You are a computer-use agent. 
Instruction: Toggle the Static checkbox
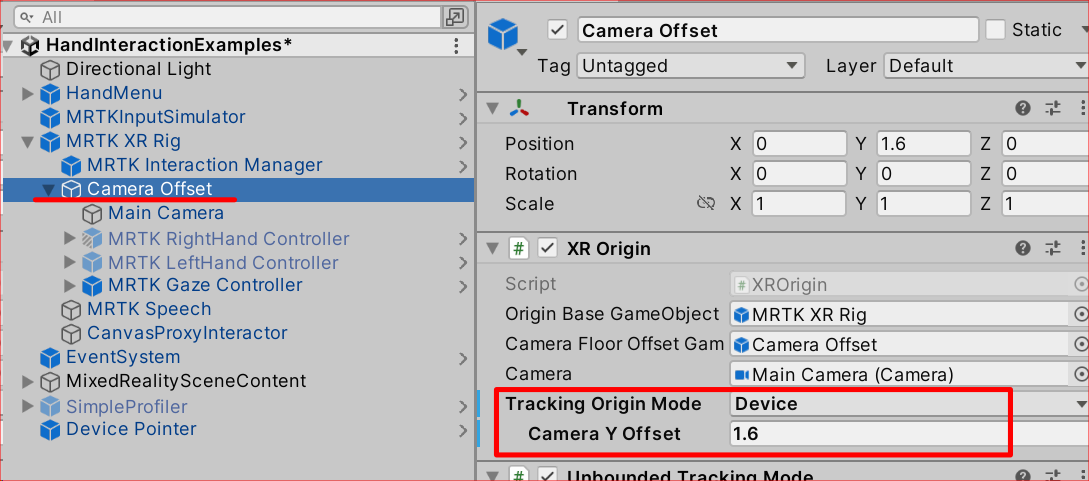click(x=996, y=30)
